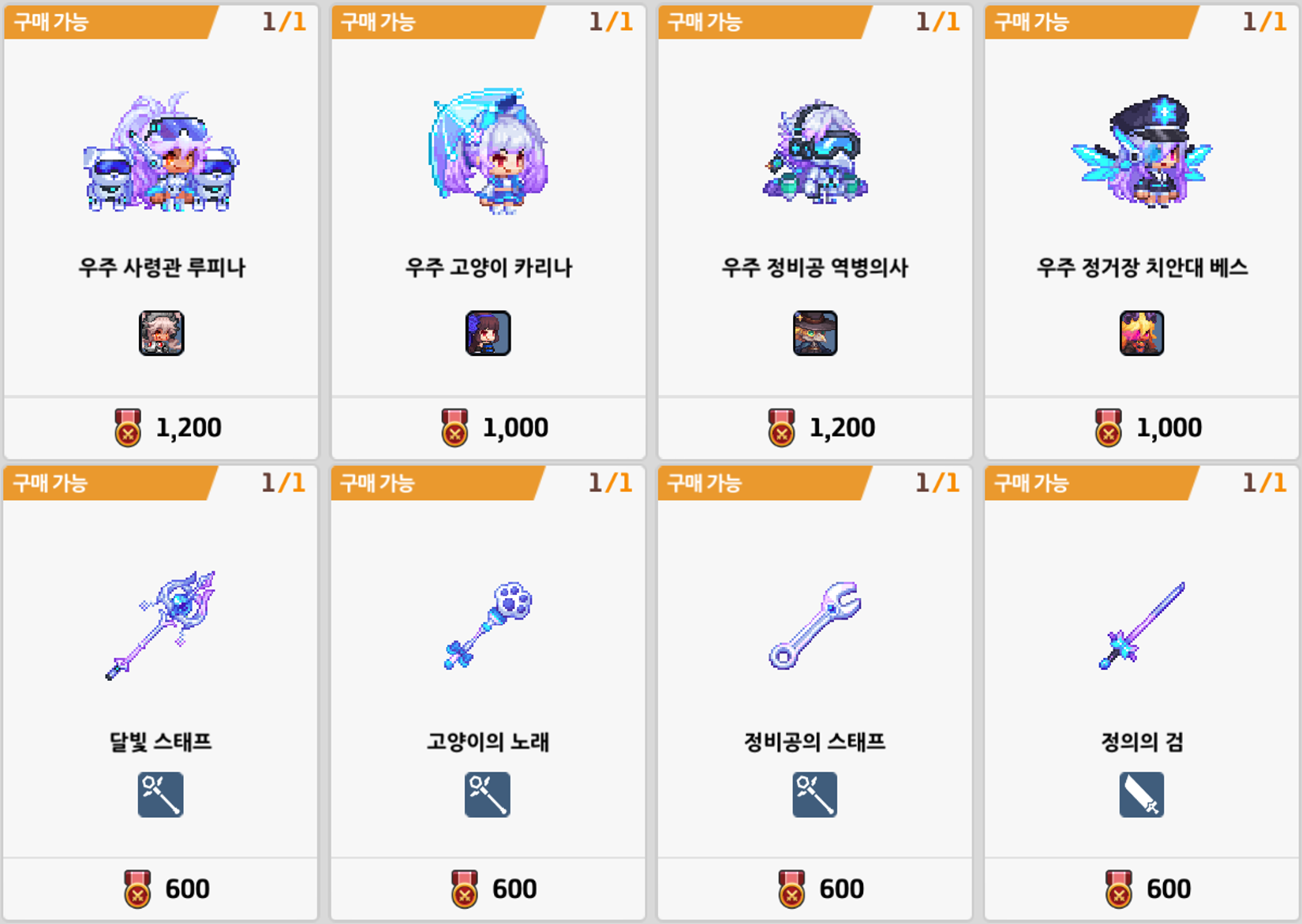Click the flame-haired hero portrait icon under 베스

coord(1142,333)
